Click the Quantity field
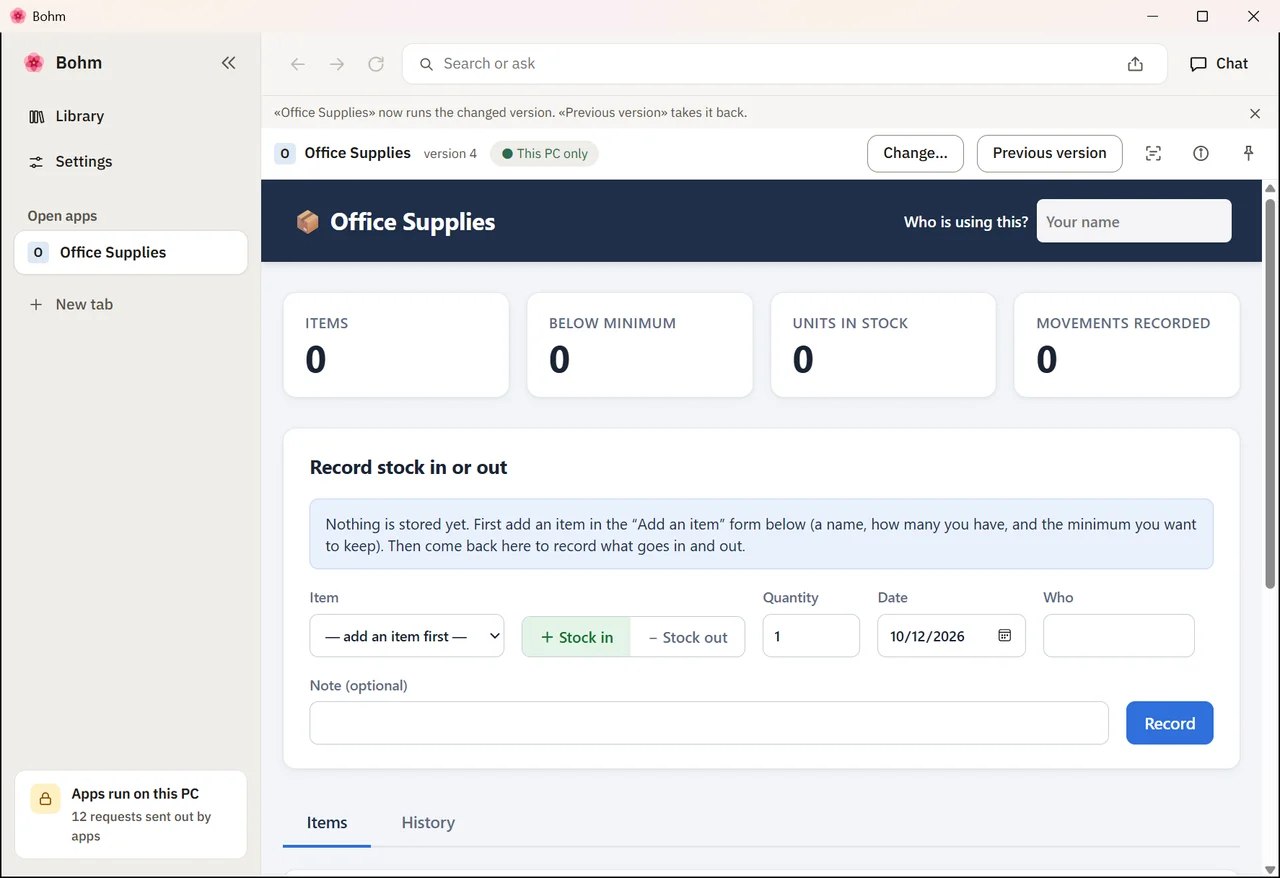1280x878 pixels. tap(811, 636)
